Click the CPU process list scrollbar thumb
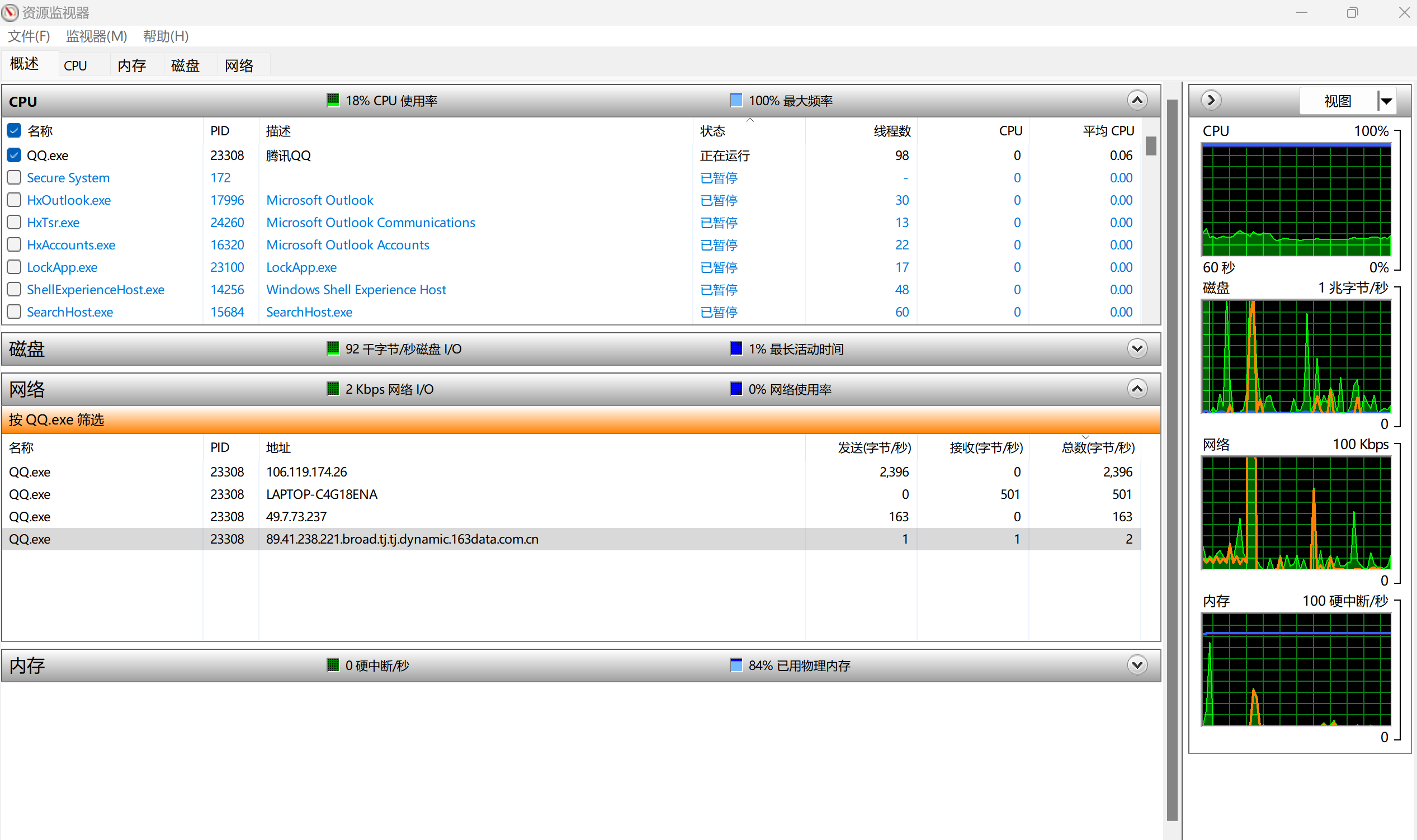Screen dimensions: 1417x840 click(1150, 145)
